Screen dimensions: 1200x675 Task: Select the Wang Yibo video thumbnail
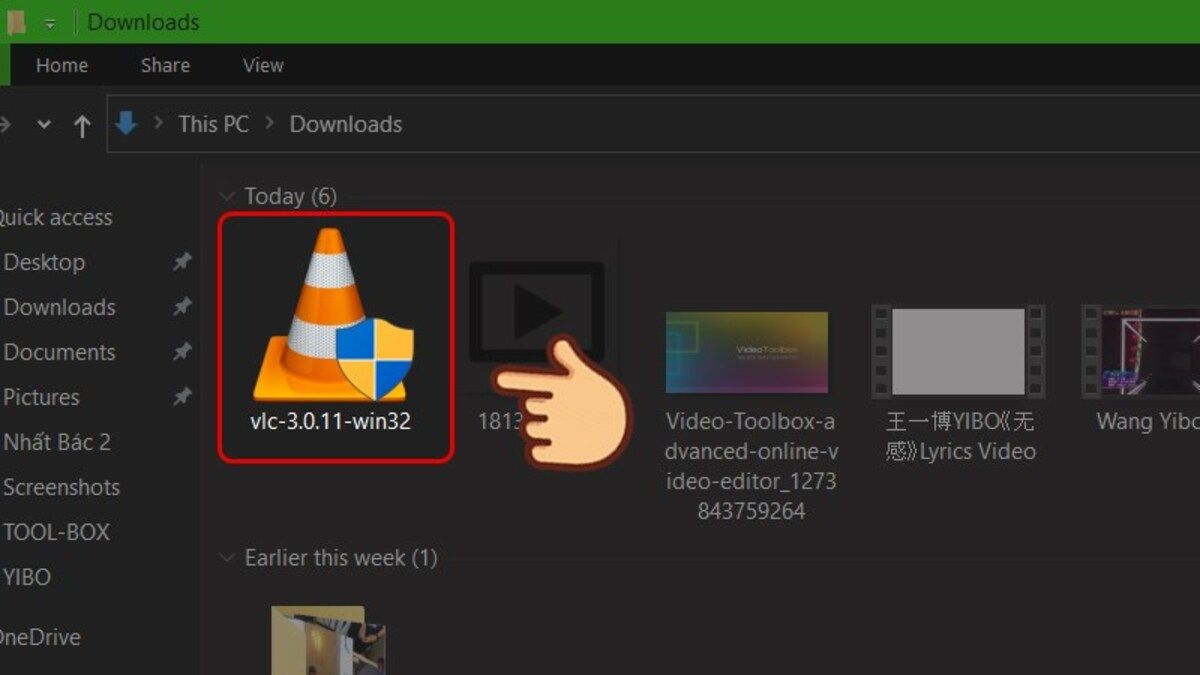1141,351
